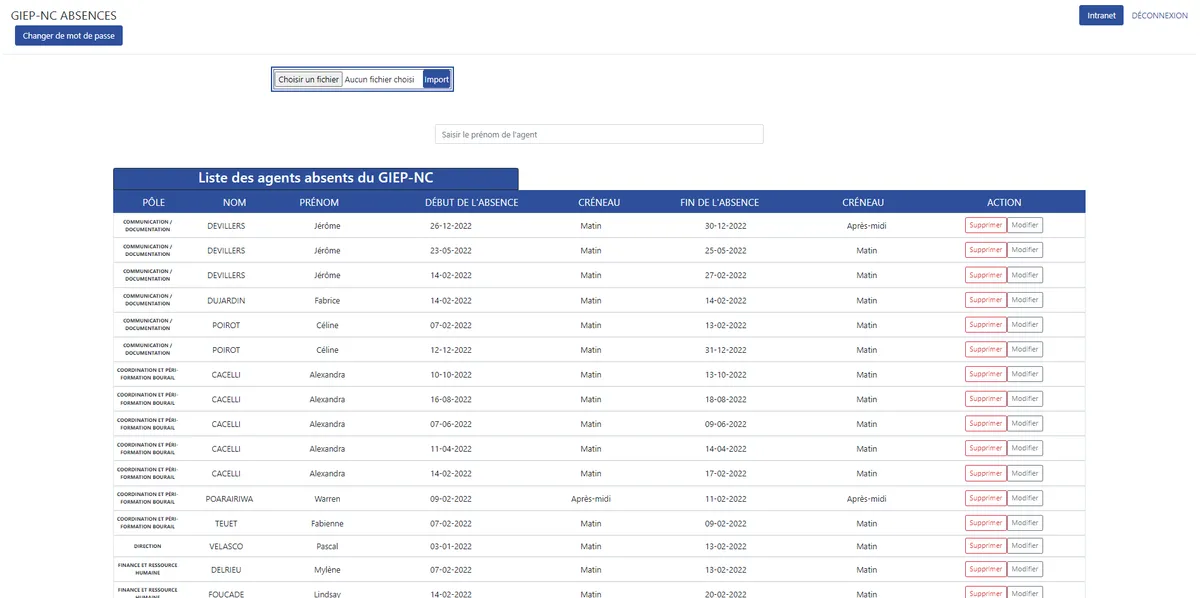Modify Devillers absence starting 23-05-2022
Viewport: 1200px width, 598px height.
(1025, 250)
